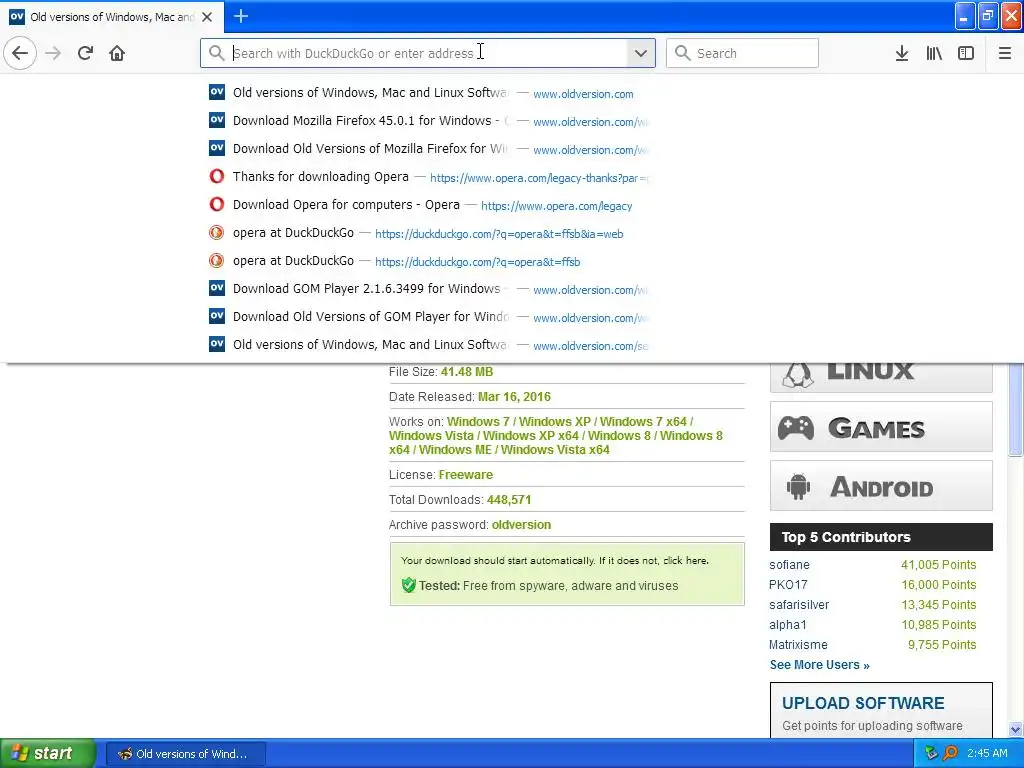Choose Download Mozilla Firefox 45.0.1 suggestion
1024x768 pixels.
(428, 121)
